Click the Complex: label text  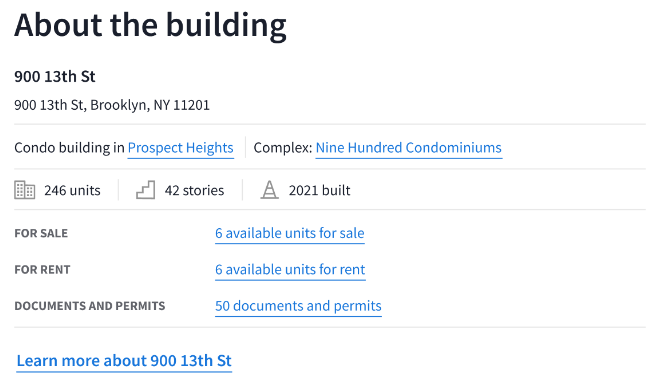click(x=283, y=148)
